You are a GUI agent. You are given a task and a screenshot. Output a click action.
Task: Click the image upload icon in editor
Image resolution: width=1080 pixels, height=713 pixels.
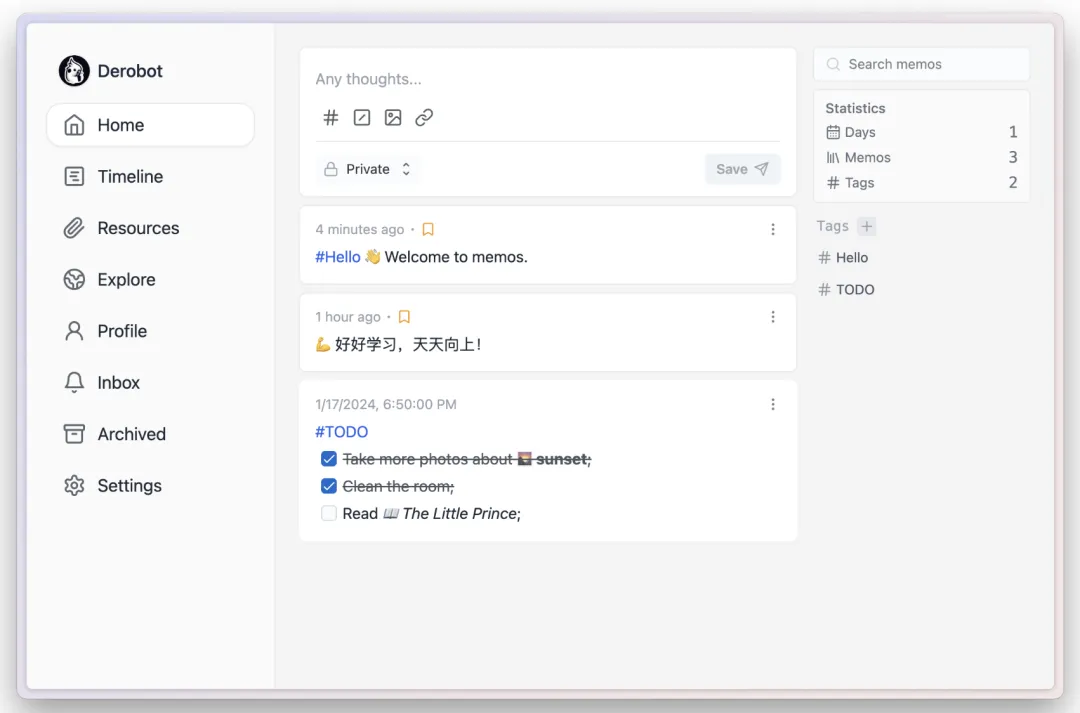(x=393, y=118)
